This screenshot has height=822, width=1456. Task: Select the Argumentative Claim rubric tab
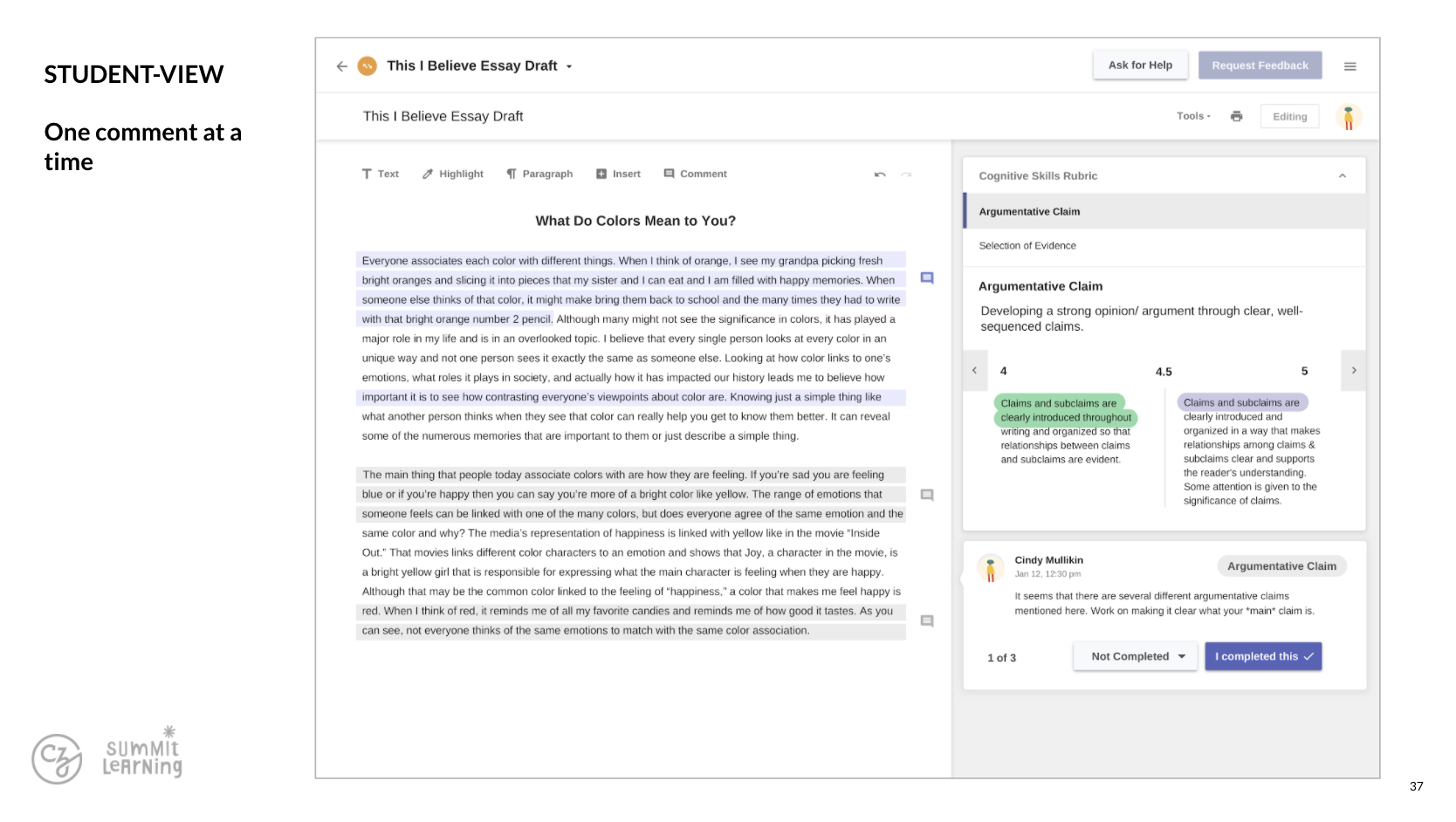pos(1165,211)
